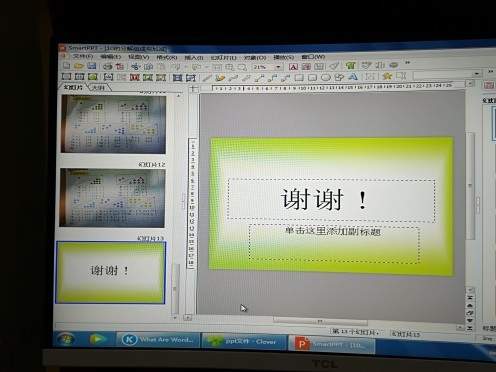Click the Open folder icon
Image resolution: width=496 pixels, height=372 pixels.
(79, 66)
